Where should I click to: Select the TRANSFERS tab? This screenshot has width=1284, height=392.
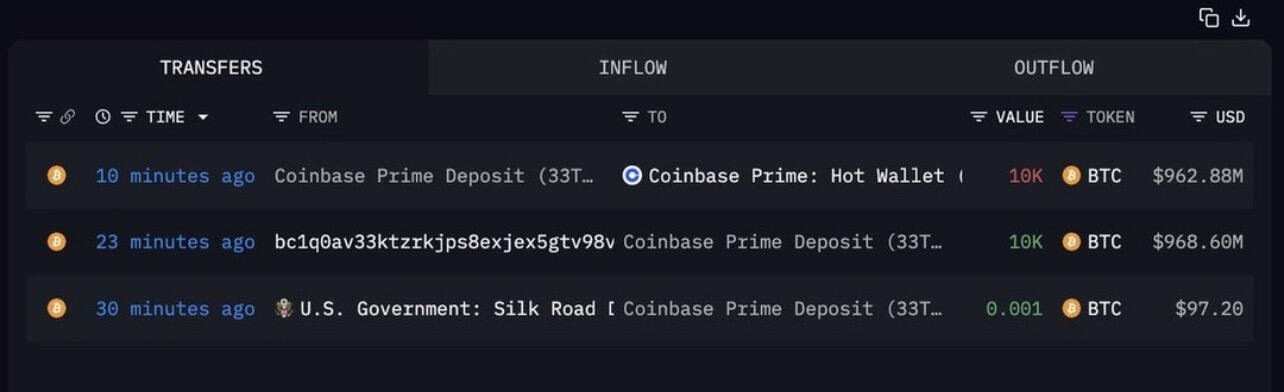(211, 68)
